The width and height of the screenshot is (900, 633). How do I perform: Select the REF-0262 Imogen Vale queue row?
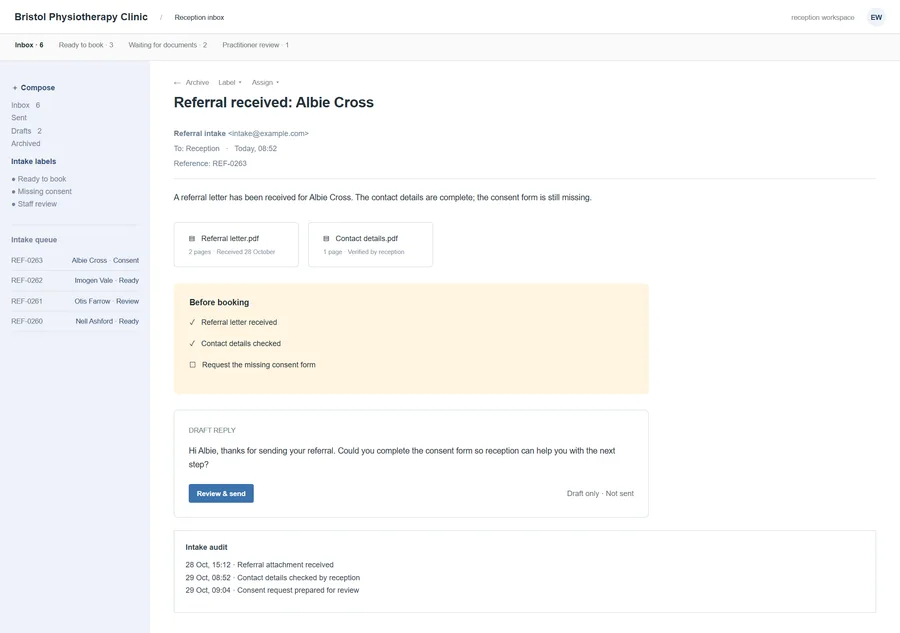point(75,281)
